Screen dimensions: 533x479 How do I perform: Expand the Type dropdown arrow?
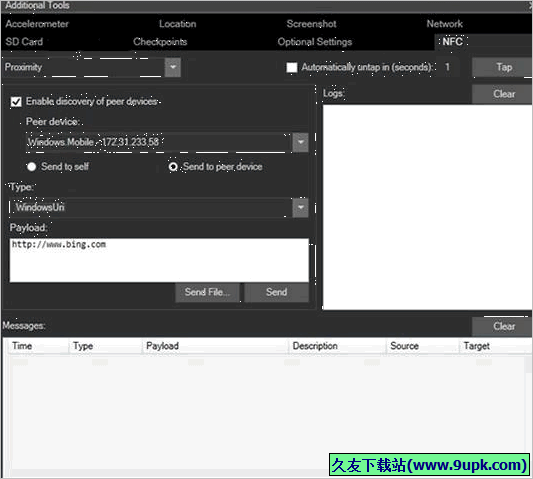coord(300,207)
